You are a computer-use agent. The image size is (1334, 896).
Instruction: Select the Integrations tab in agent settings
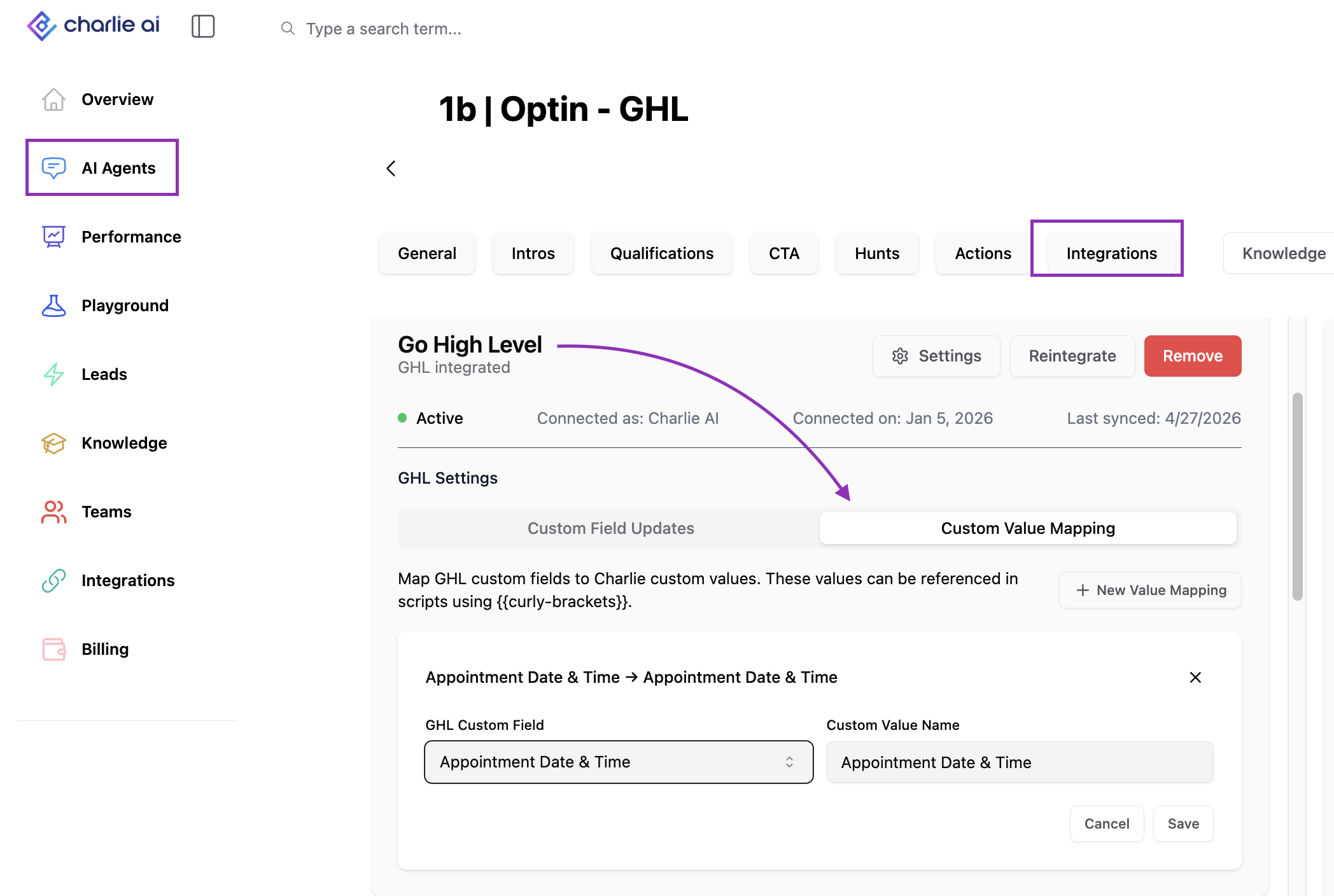point(1111,253)
